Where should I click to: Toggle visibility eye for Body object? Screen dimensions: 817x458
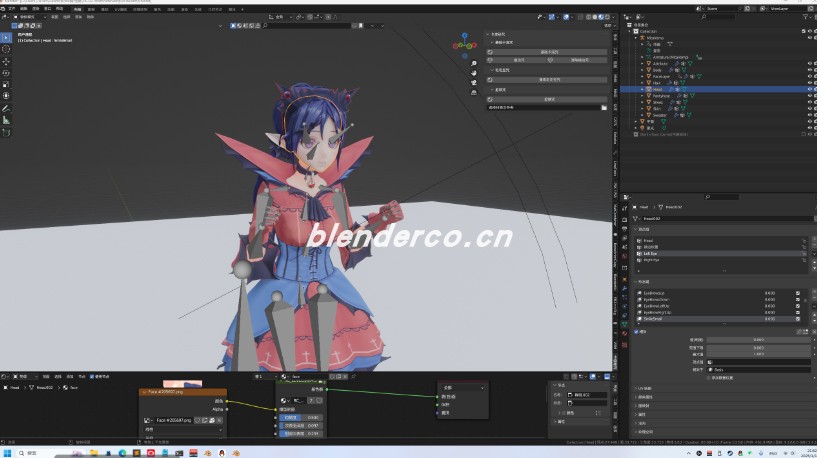click(809, 70)
